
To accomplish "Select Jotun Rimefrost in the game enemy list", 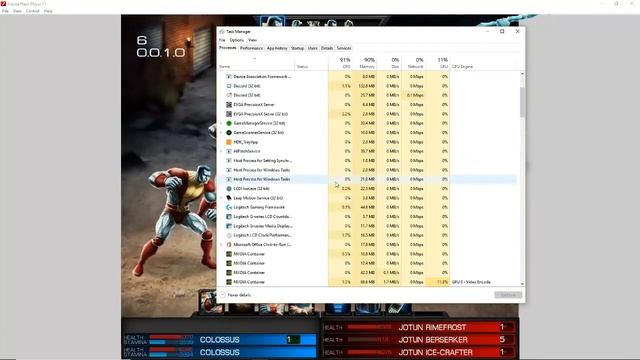I will click(419, 327).
